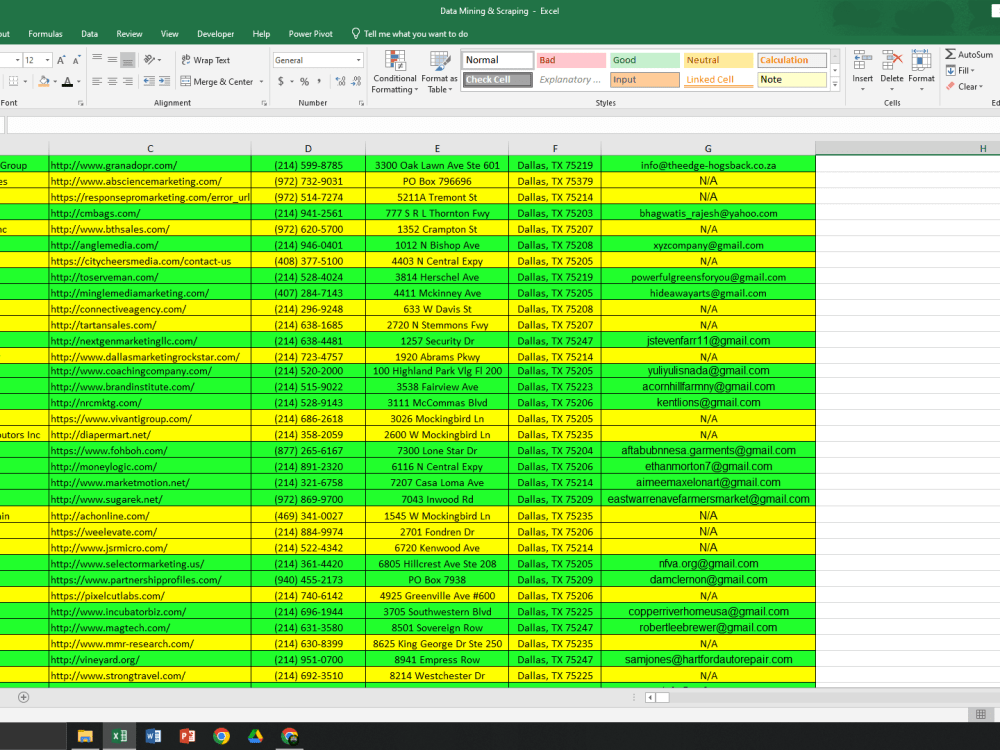
Task: Align cell text to the right
Action: (128, 81)
